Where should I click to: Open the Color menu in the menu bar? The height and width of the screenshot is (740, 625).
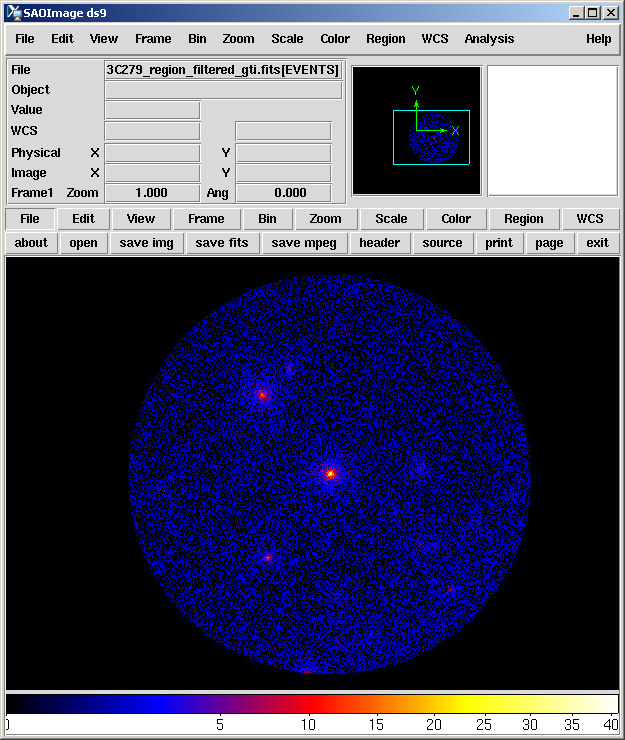click(335, 39)
